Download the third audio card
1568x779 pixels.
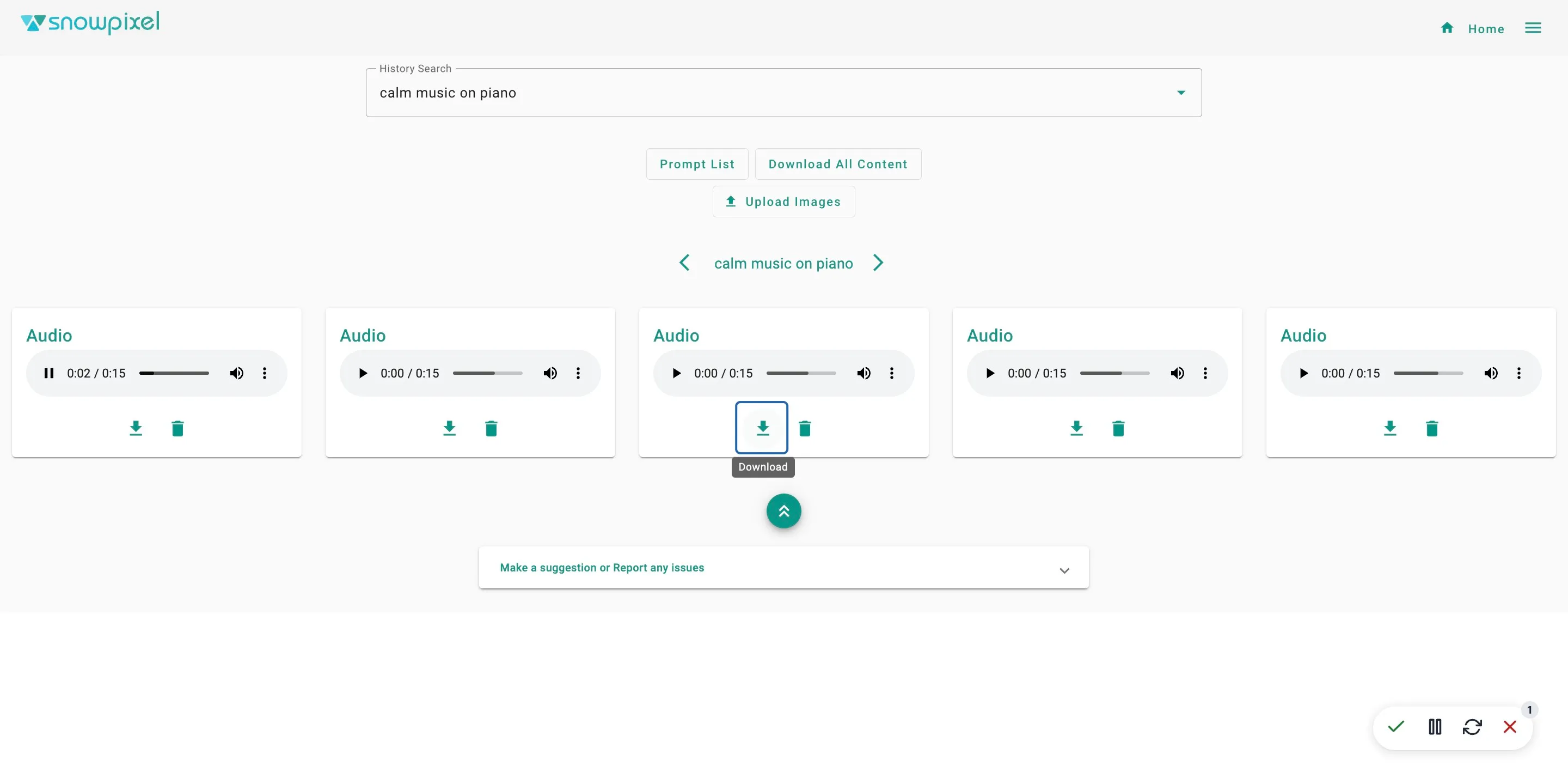763,428
